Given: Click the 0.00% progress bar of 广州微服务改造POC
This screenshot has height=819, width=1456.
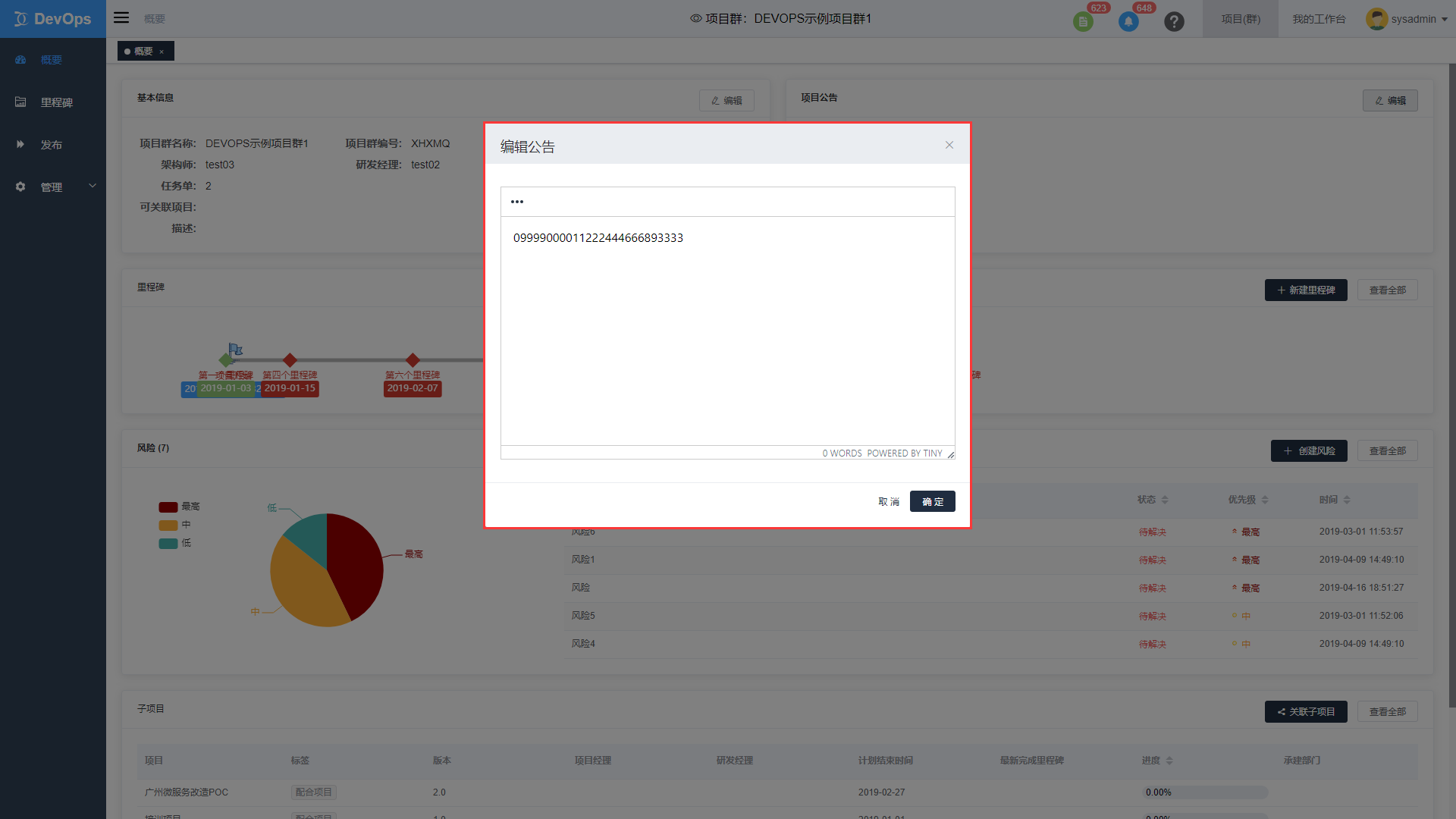Looking at the screenshot, I should 1205,792.
